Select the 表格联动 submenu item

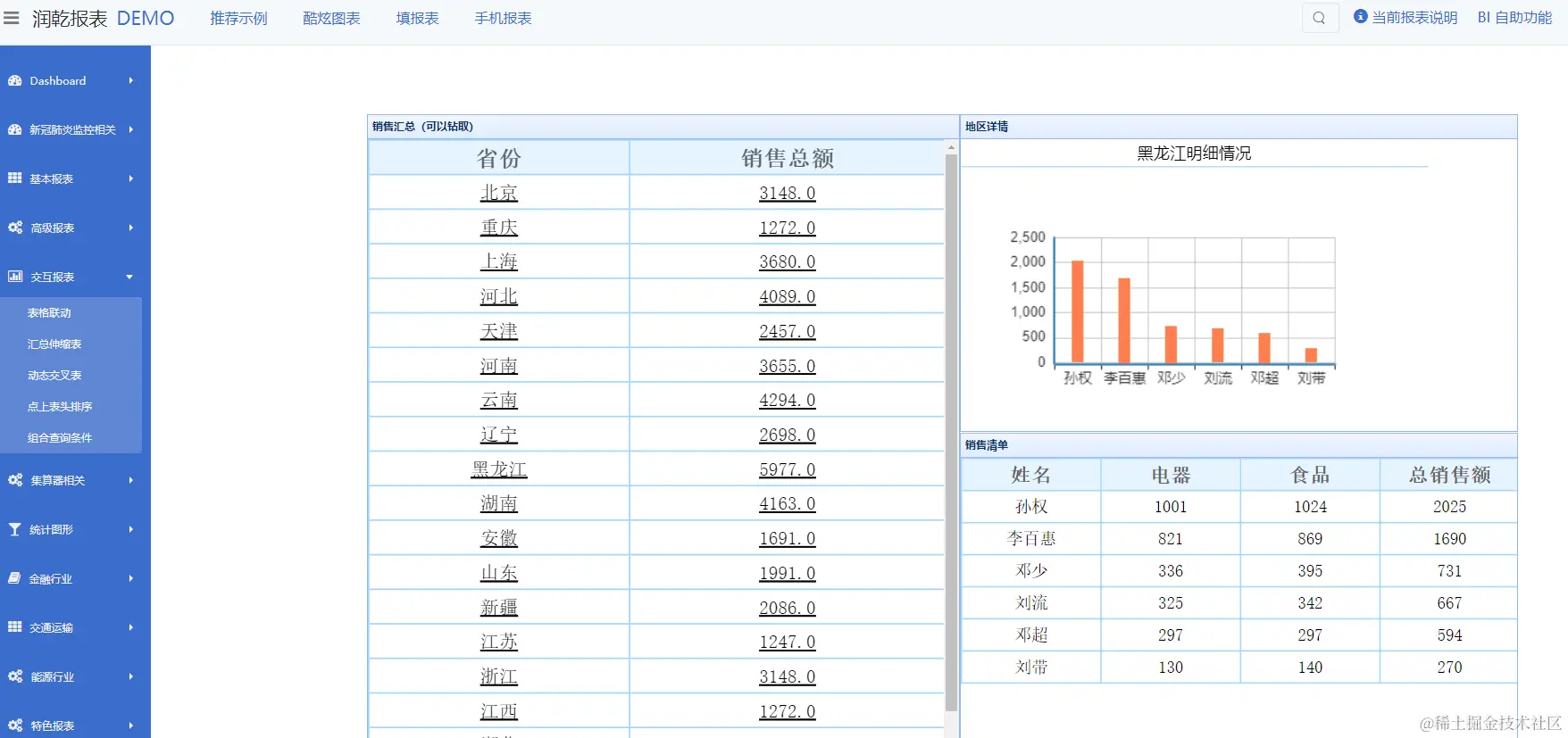tap(49, 313)
